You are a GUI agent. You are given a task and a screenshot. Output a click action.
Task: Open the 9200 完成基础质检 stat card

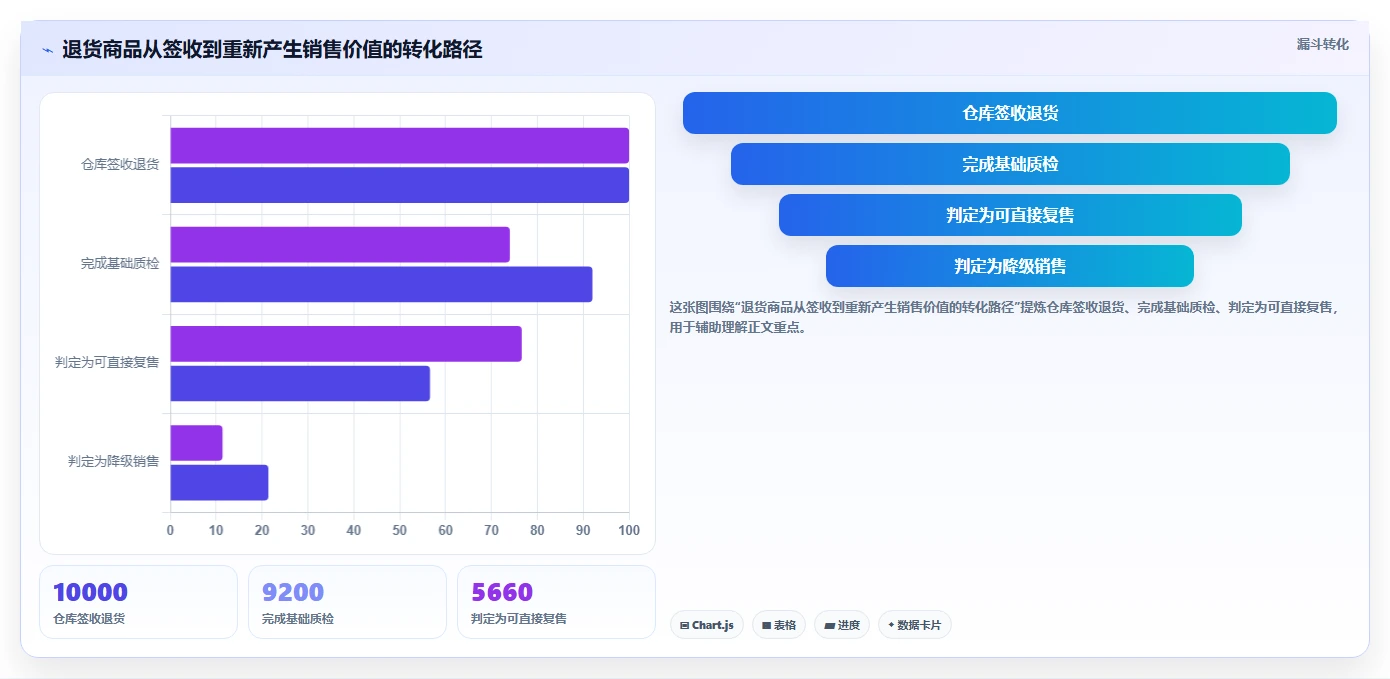347,602
